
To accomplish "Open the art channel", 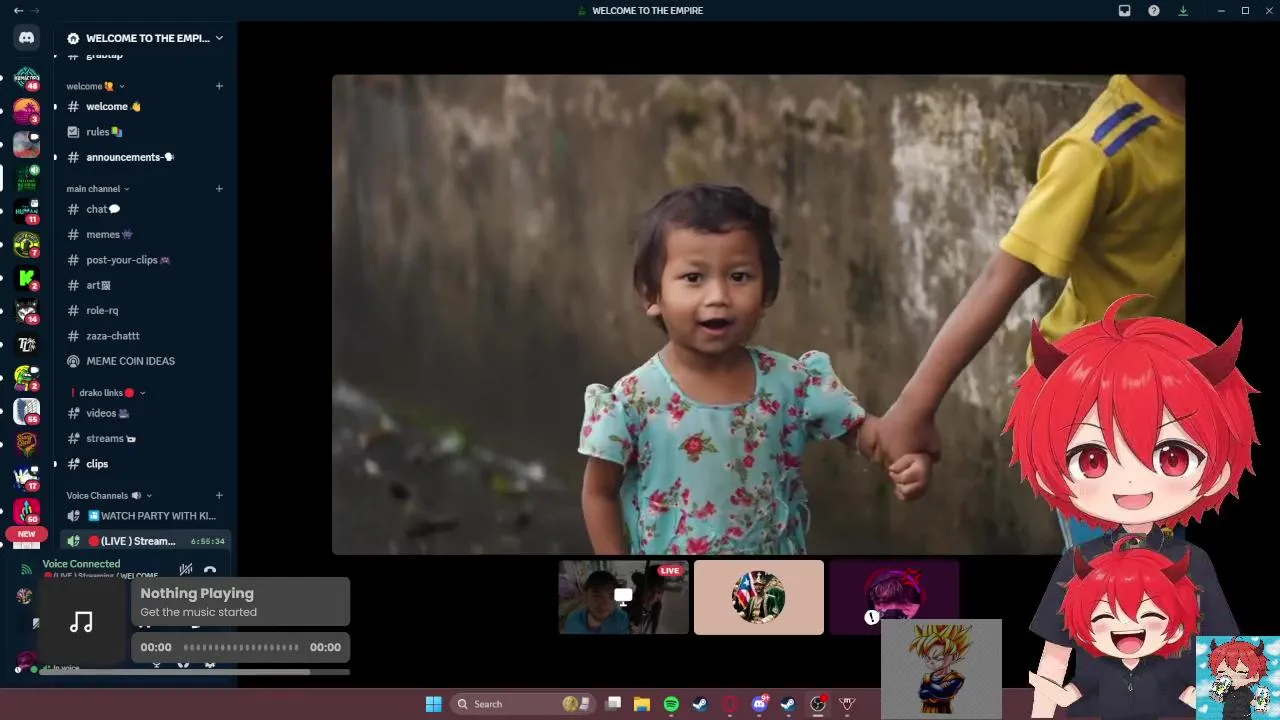I will tap(145, 285).
